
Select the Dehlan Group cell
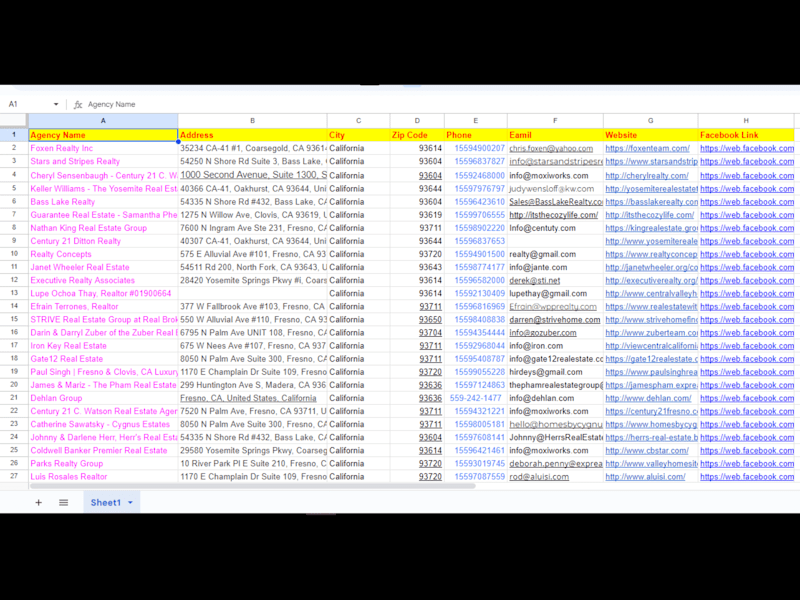103,398
